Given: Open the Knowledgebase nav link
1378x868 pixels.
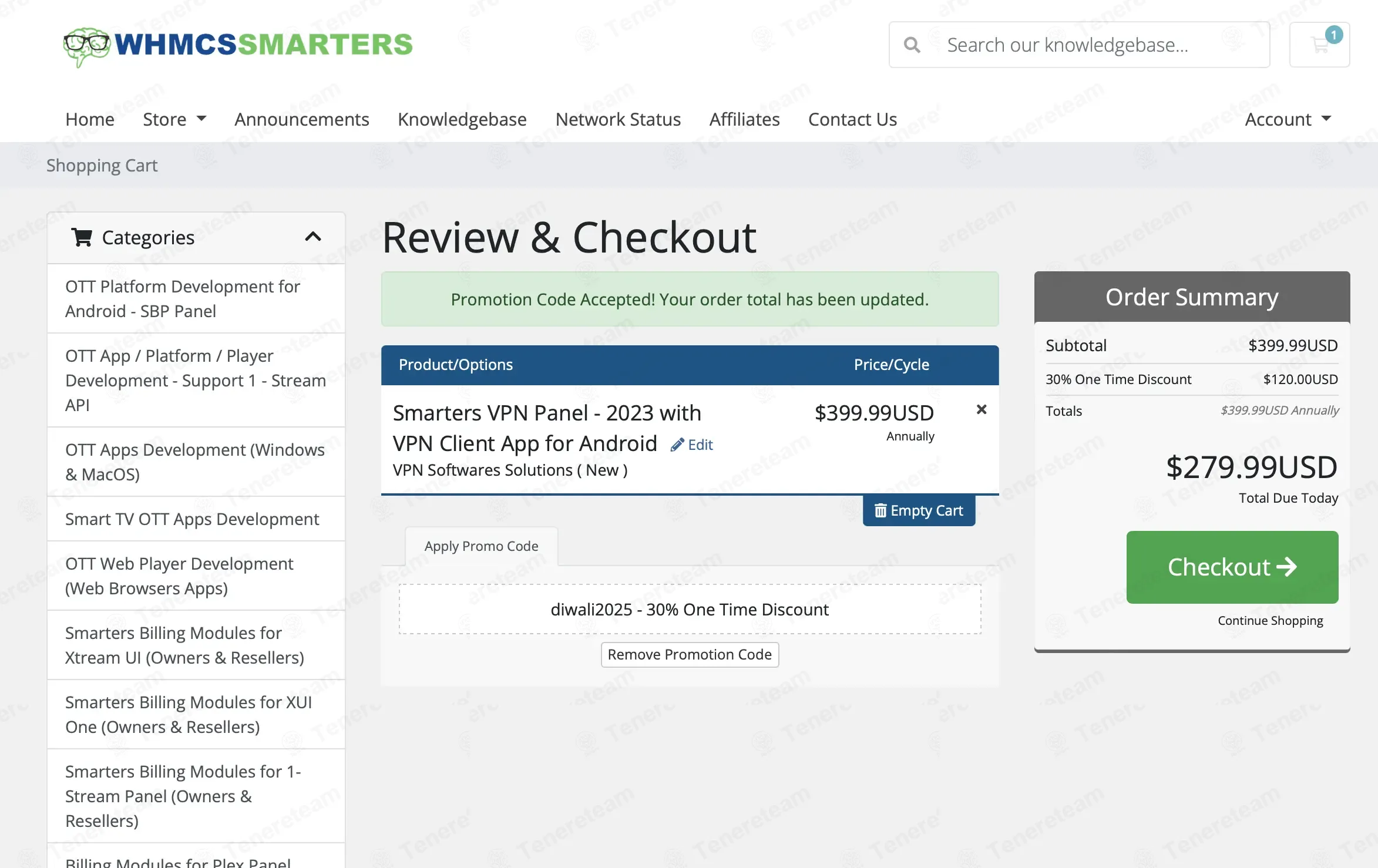Looking at the screenshot, I should 462,119.
